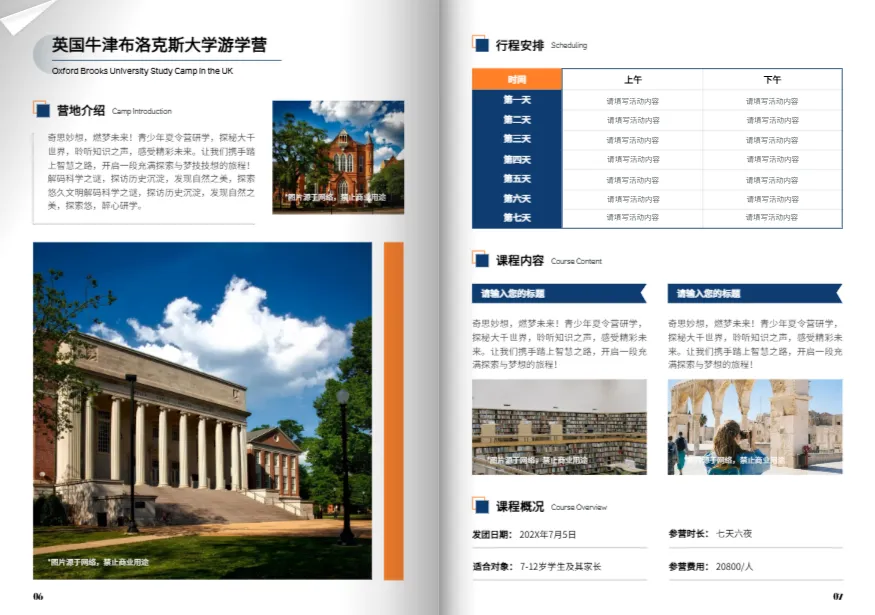Click 请填写活动内容 in 第一天 上午 cell
875x615 pixels.
click(x=633, y=101)
